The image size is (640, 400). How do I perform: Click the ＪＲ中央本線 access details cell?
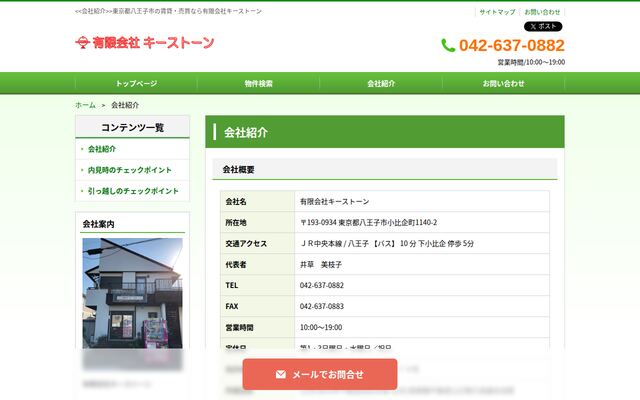[387, 243]
